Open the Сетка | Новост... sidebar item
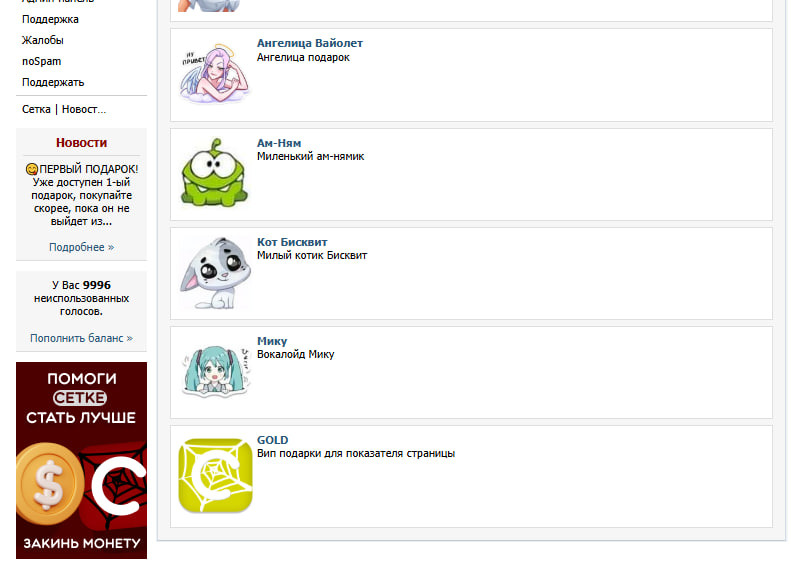The image size is (791, 568). pos(64,109)
